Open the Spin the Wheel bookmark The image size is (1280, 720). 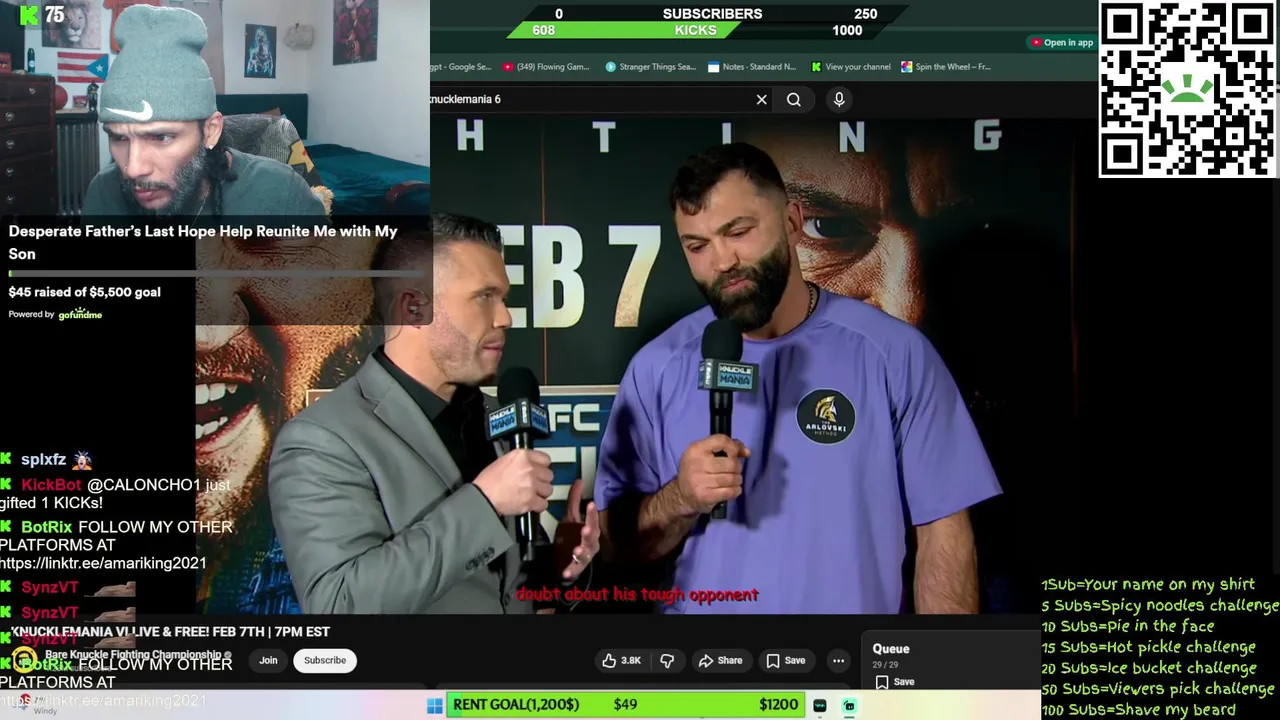pyautogui.click(x=946, y=67)
